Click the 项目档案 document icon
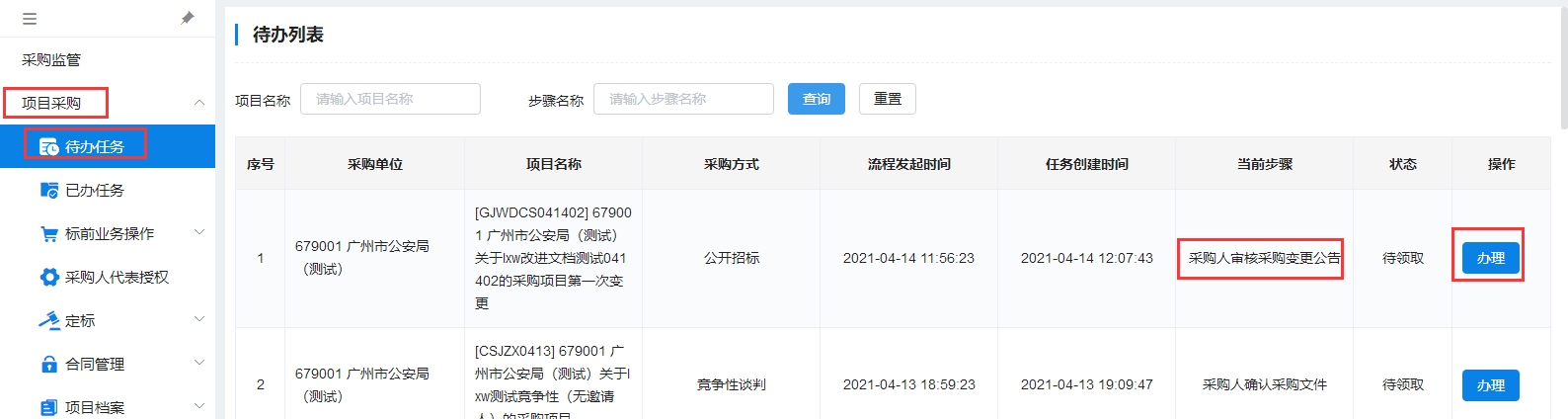Image resolution: width=1568 pixels, height=419 pixels. coord(48,407)
